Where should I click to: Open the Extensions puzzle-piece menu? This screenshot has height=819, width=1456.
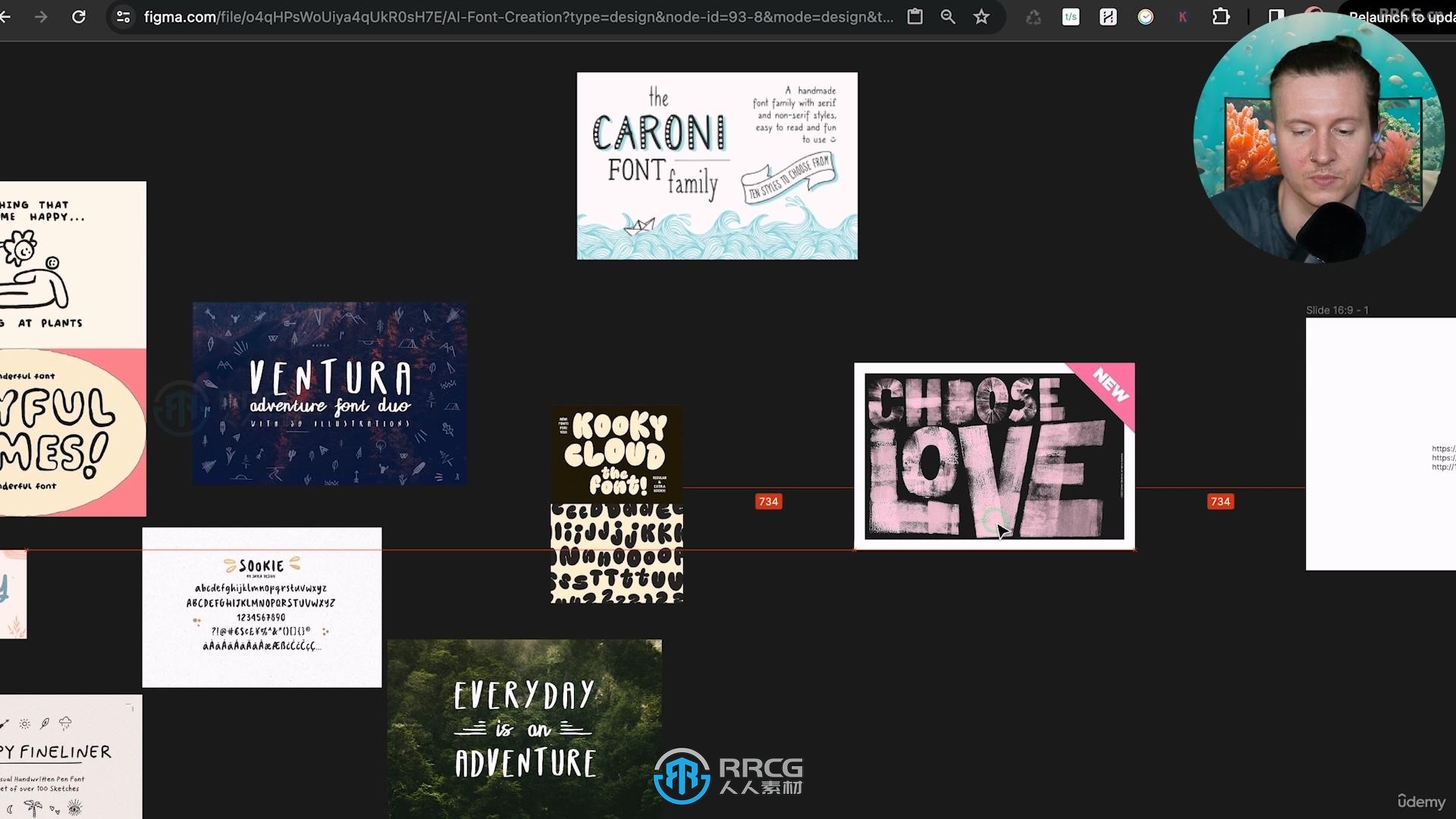click(1221, 17)
